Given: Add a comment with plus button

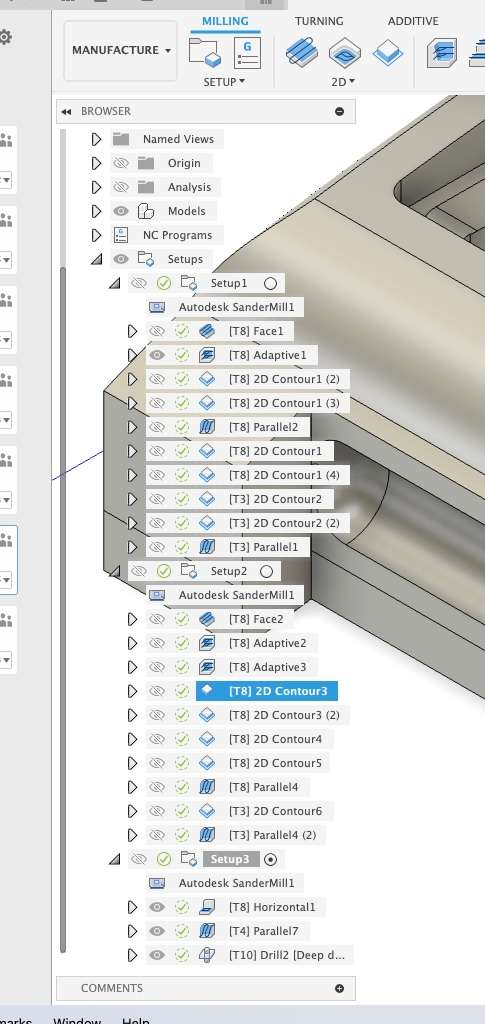Looking at the screenshot, I should pos(339,988).
